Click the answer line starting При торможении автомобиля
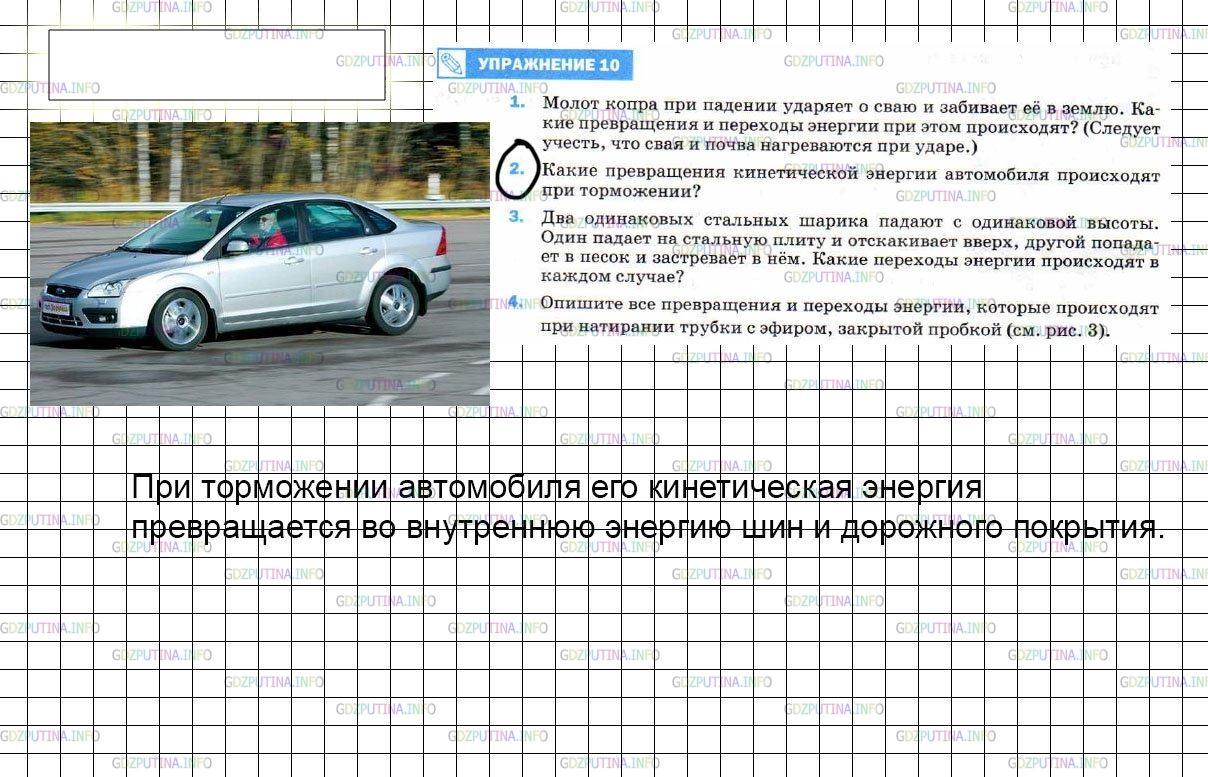The height and width of the screenshot is (777, 1208). 557,488
